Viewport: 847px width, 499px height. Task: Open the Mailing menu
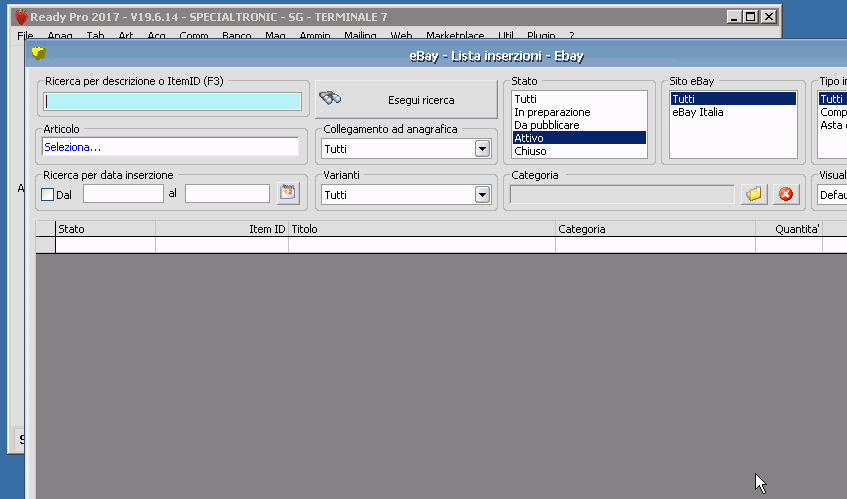(360, 36)
